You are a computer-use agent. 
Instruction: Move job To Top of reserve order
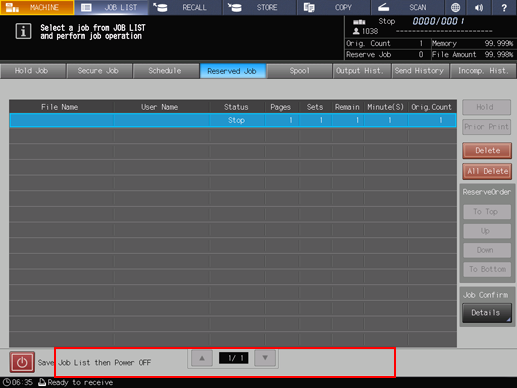click(x=487, y=212)
